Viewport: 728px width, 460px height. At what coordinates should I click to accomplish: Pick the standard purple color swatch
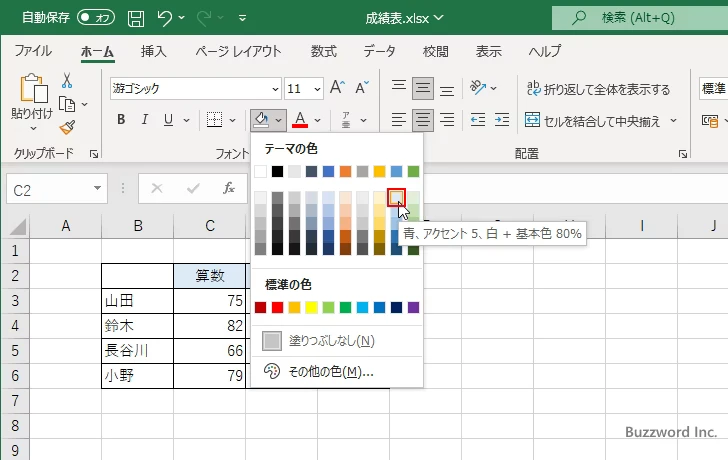coord(413,307)
